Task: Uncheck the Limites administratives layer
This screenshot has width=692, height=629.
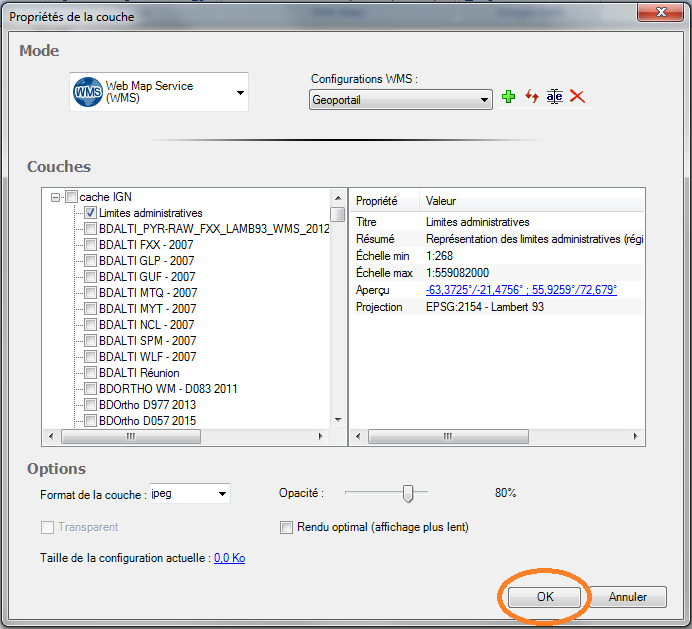Action: coord(90,213)
